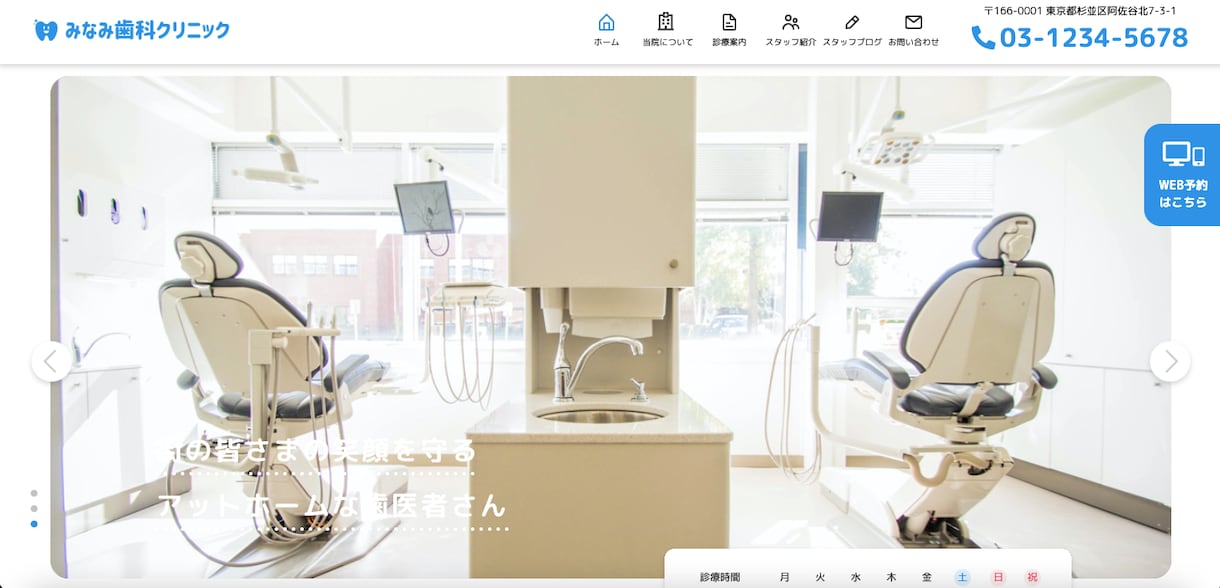
Task: Select the document icon for 診療案内
Action: [729, 22]
